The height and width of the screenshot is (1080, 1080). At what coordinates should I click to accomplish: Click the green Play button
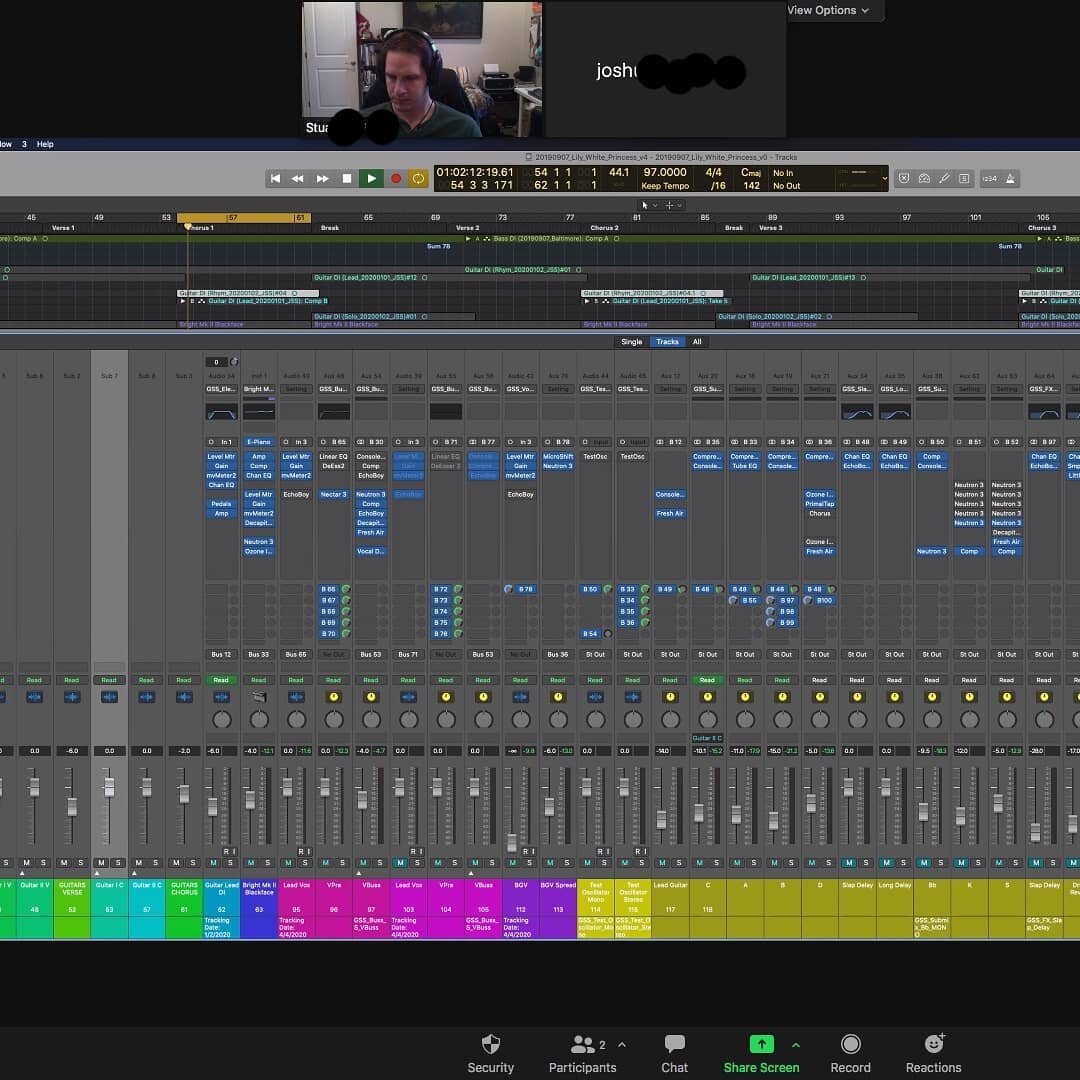tap(371, 178)
